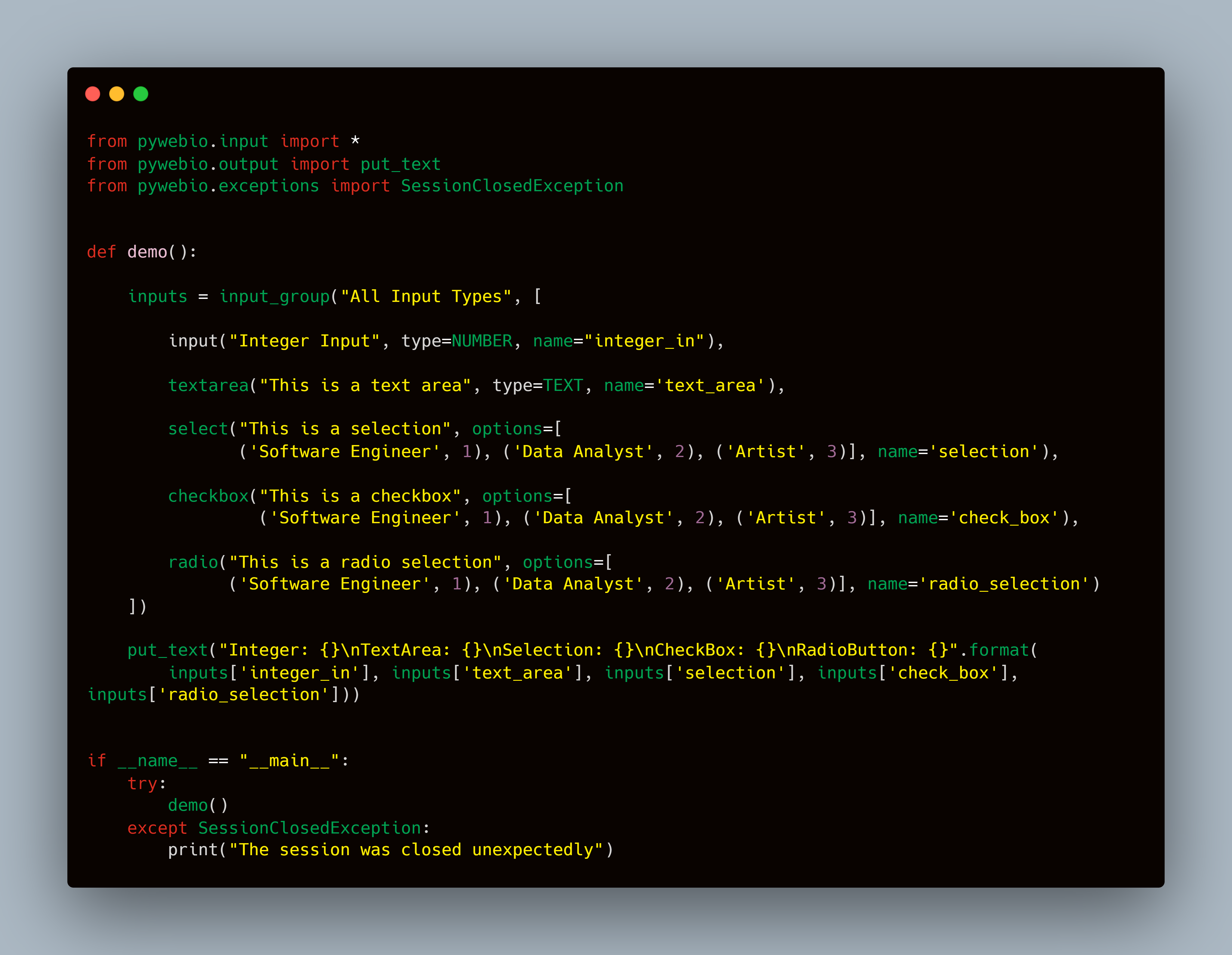Screen dimensions: 1232x955
Task: Click the '.format' method call
Action: point(994,650)
